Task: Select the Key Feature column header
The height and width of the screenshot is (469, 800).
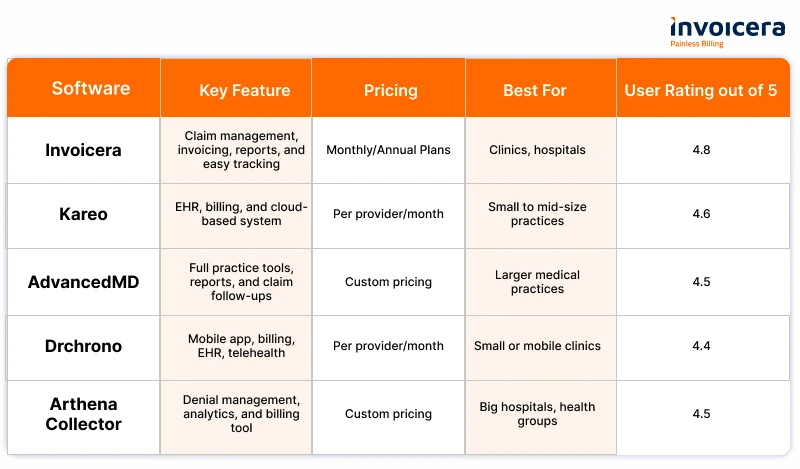Action: click(244, 90)
